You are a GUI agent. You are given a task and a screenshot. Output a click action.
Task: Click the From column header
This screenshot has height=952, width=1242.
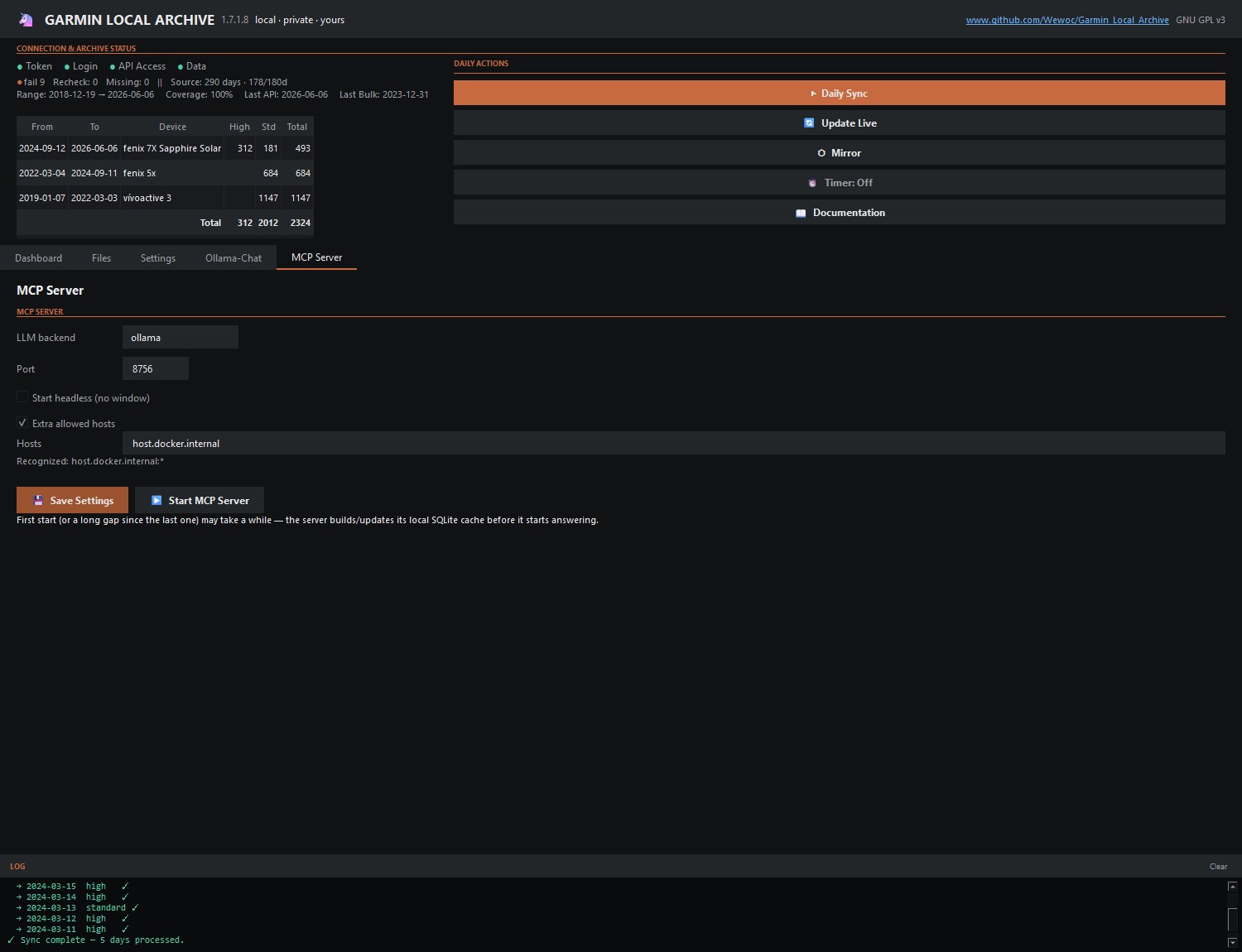(42, 127)
